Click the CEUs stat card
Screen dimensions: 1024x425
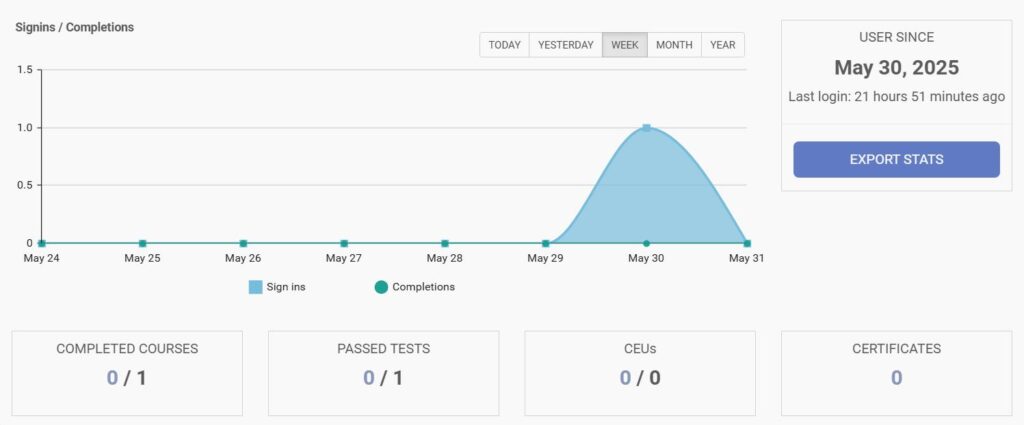pyautogui.click(x=640, y=373)
